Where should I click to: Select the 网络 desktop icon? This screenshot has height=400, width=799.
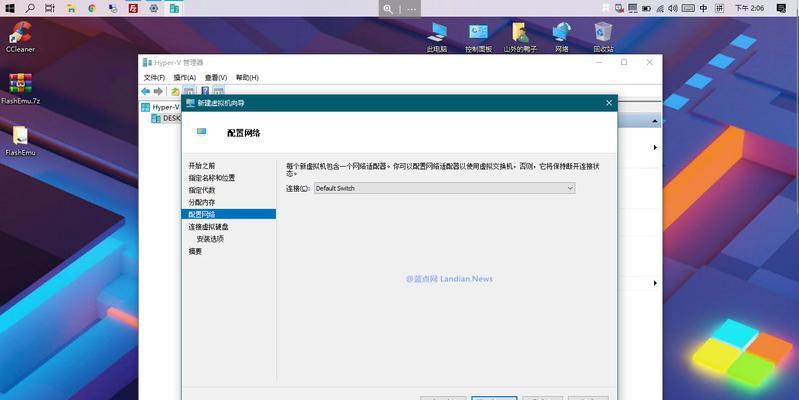tap(562, 37)
